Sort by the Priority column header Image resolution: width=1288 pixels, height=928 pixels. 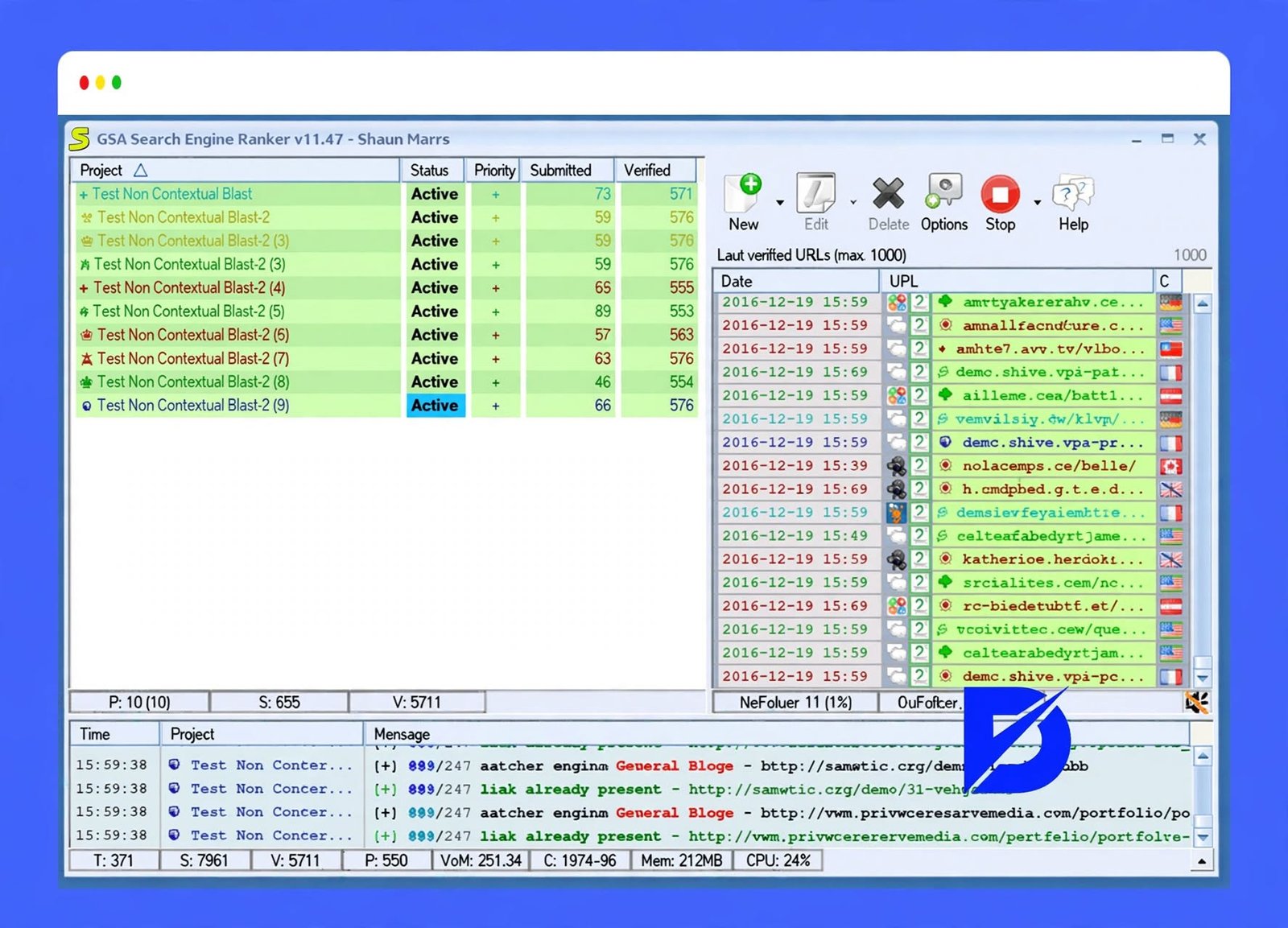(x=493, y=170)
